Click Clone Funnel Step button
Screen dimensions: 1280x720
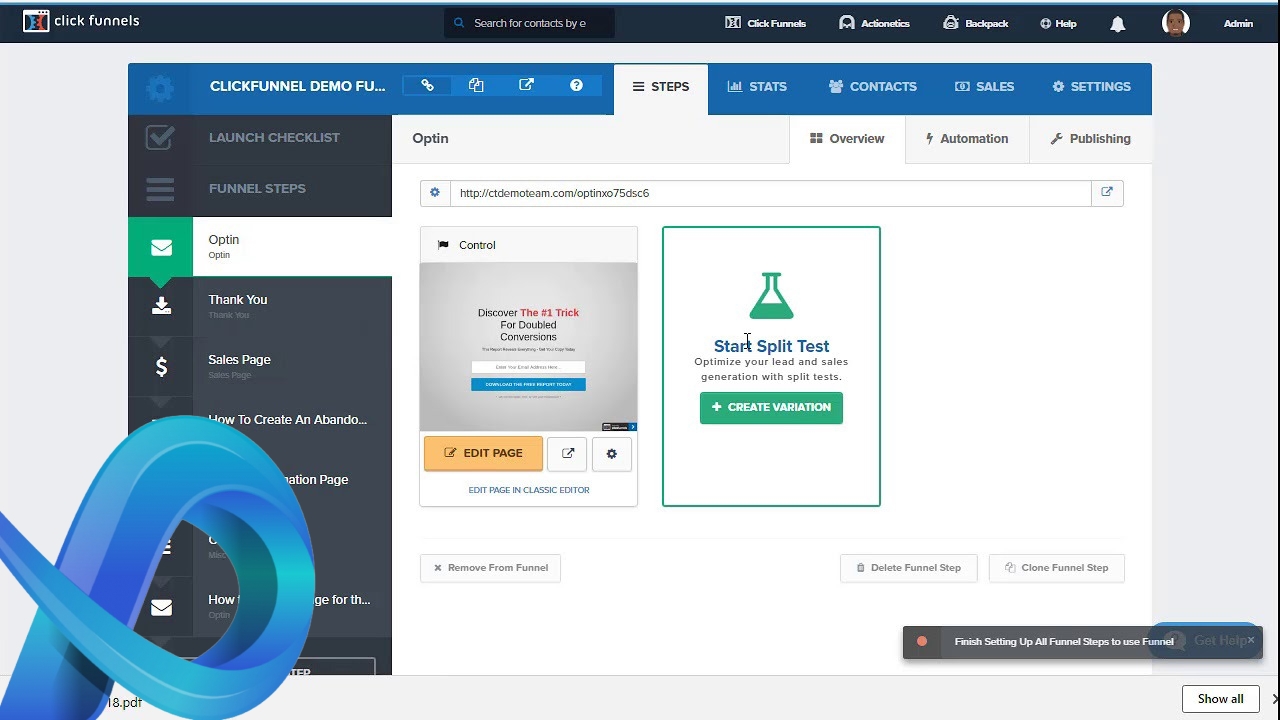click(1057, 568)
